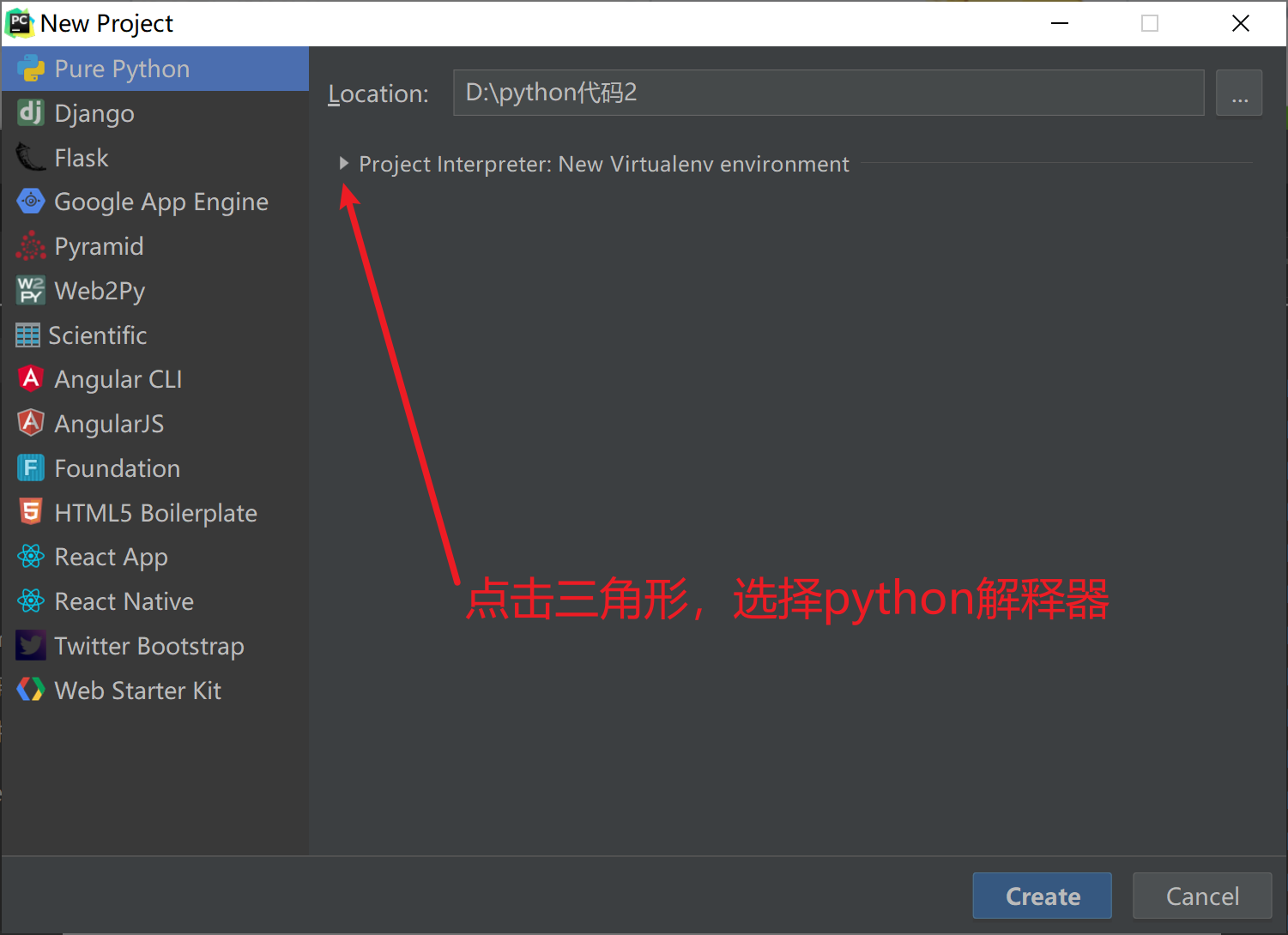Select Web Starter Kit project type
The width and height of the screenshot is (1288, 935).
(154, 691)
